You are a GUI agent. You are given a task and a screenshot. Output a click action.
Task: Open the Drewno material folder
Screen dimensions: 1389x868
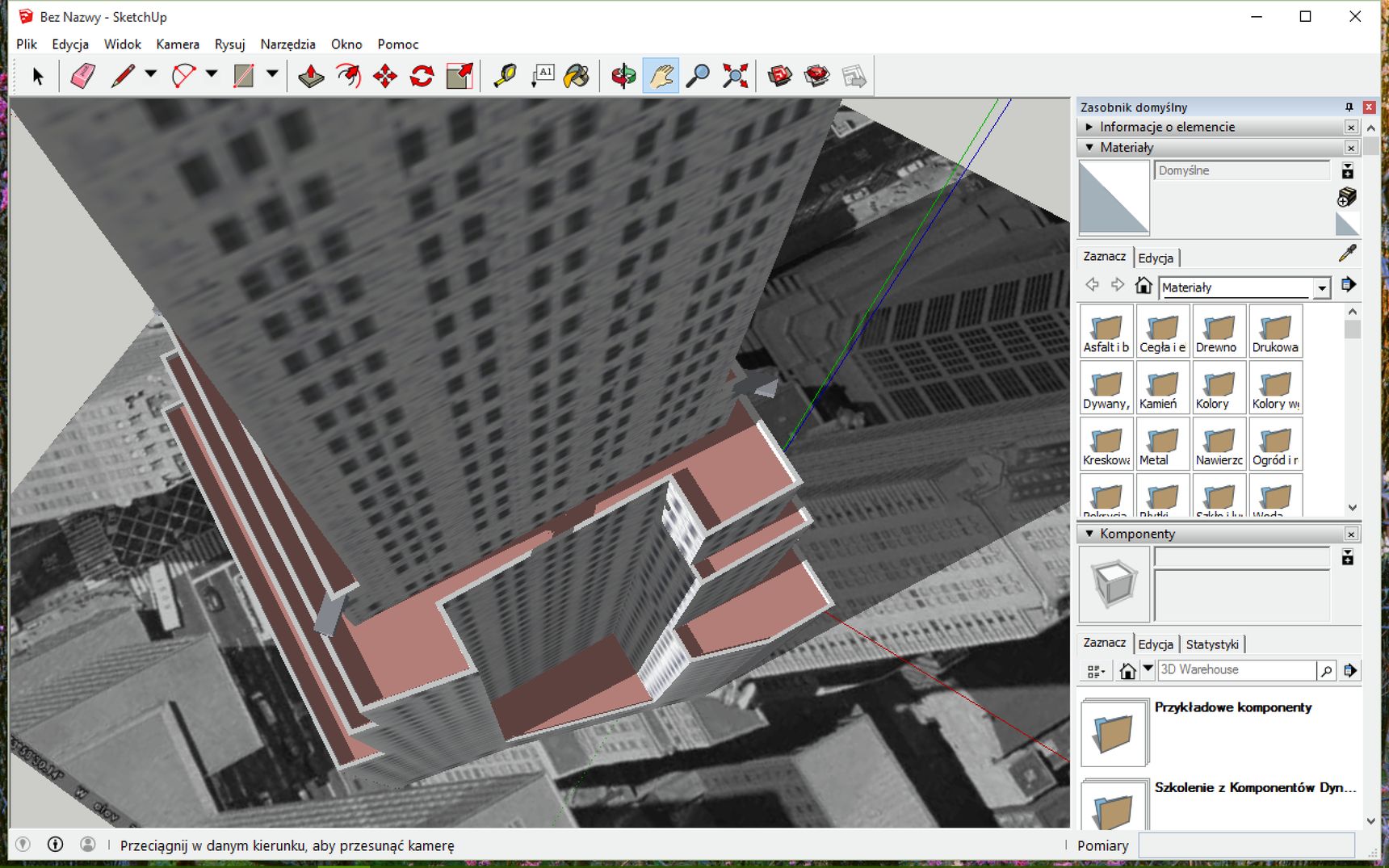(1219, 331)
